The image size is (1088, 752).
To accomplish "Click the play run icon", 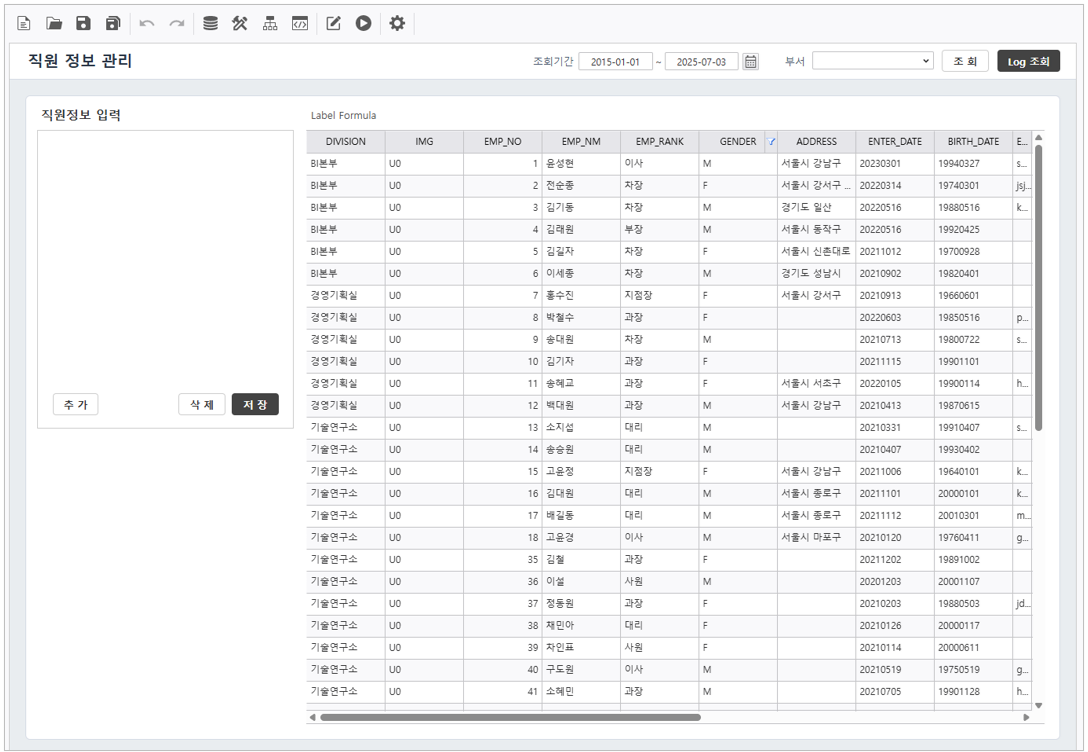I will (363, 23).
